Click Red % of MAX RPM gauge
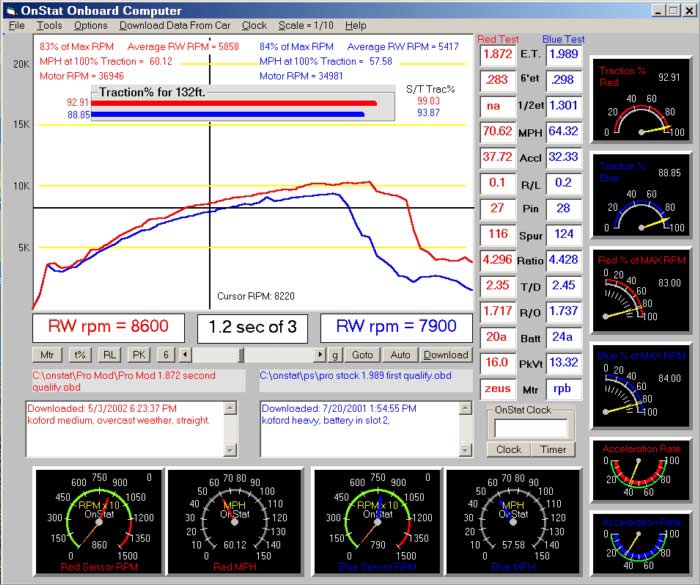The image size is (700, 585). click(641, 291)
